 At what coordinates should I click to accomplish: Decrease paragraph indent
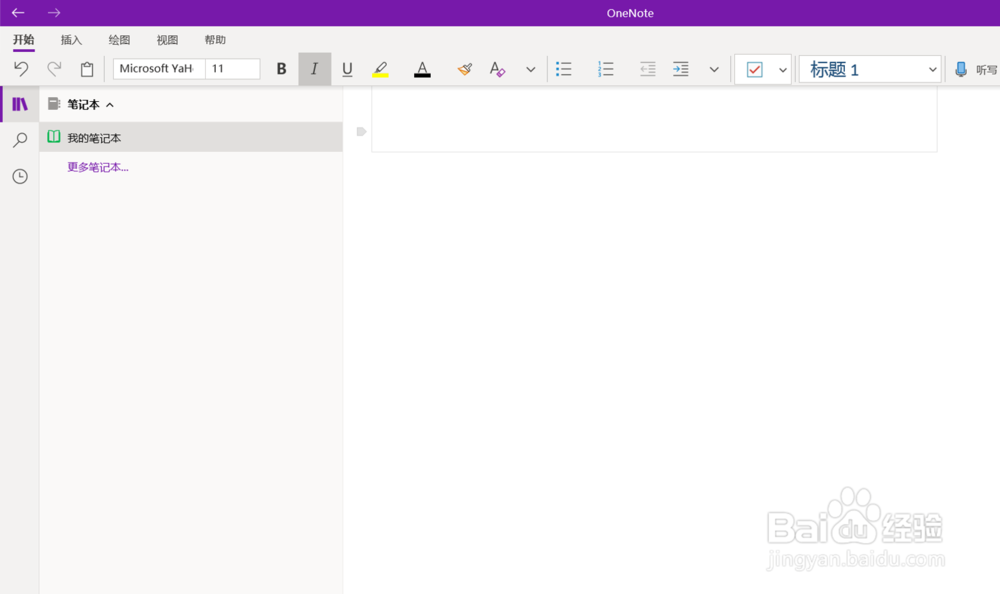click(x=647, y=69)
